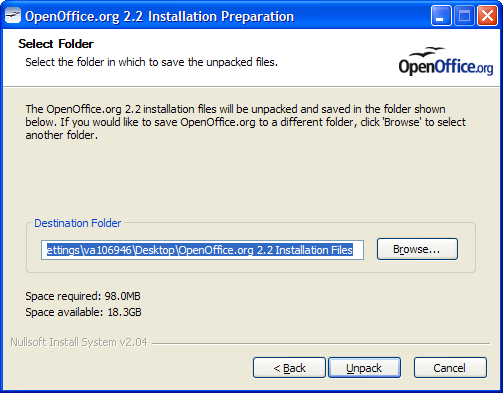Click the 'Space available: 18.3GB' label
Viewport: 503px width, 393px height.
(x=83, y=312)
